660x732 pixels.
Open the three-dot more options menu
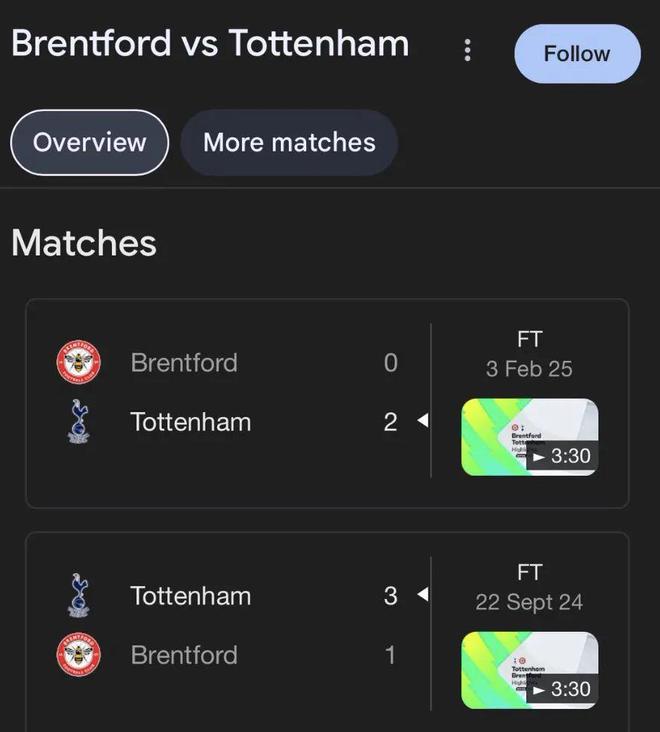click(467, 51)
